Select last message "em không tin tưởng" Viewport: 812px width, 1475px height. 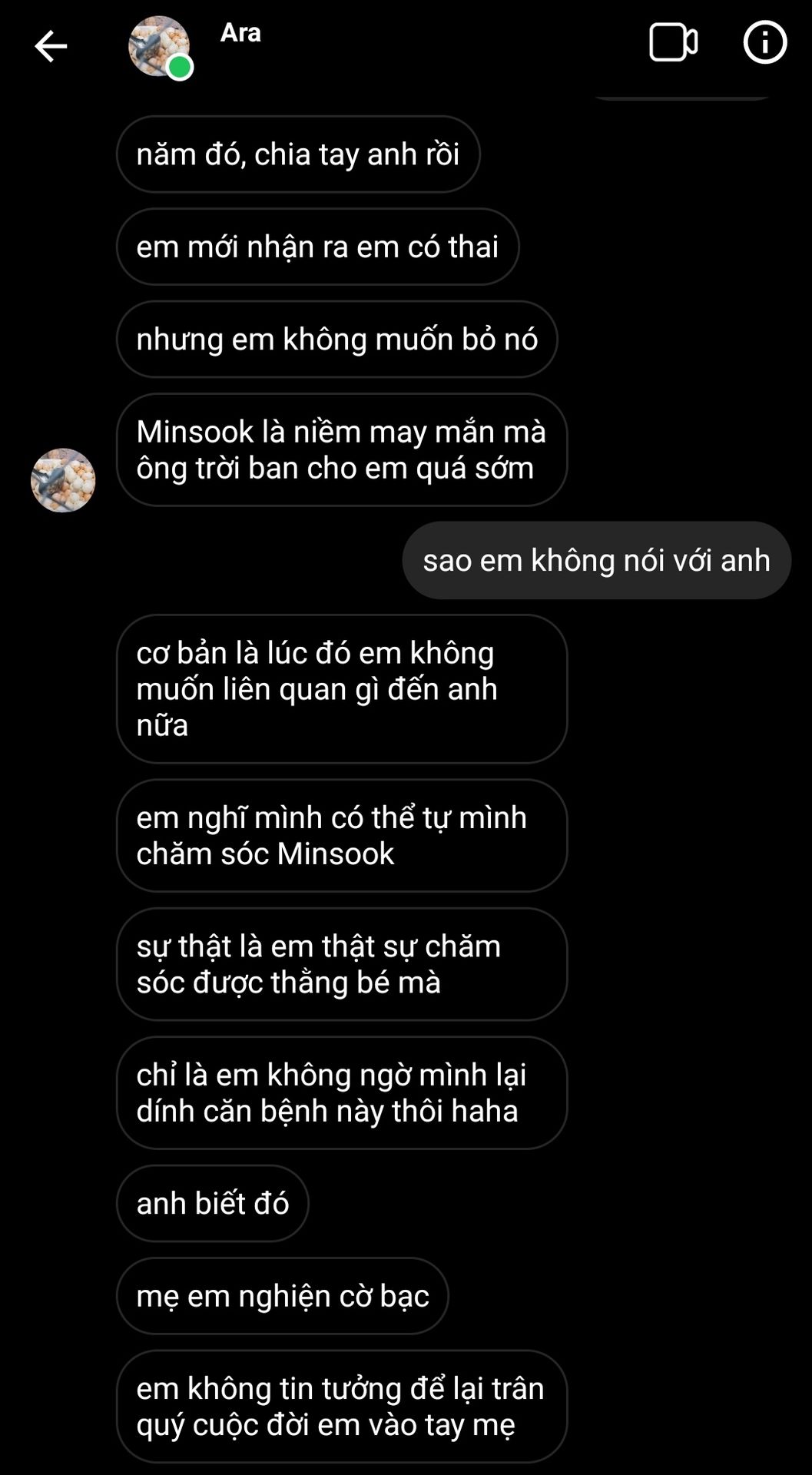click(x=342, y=1407)
